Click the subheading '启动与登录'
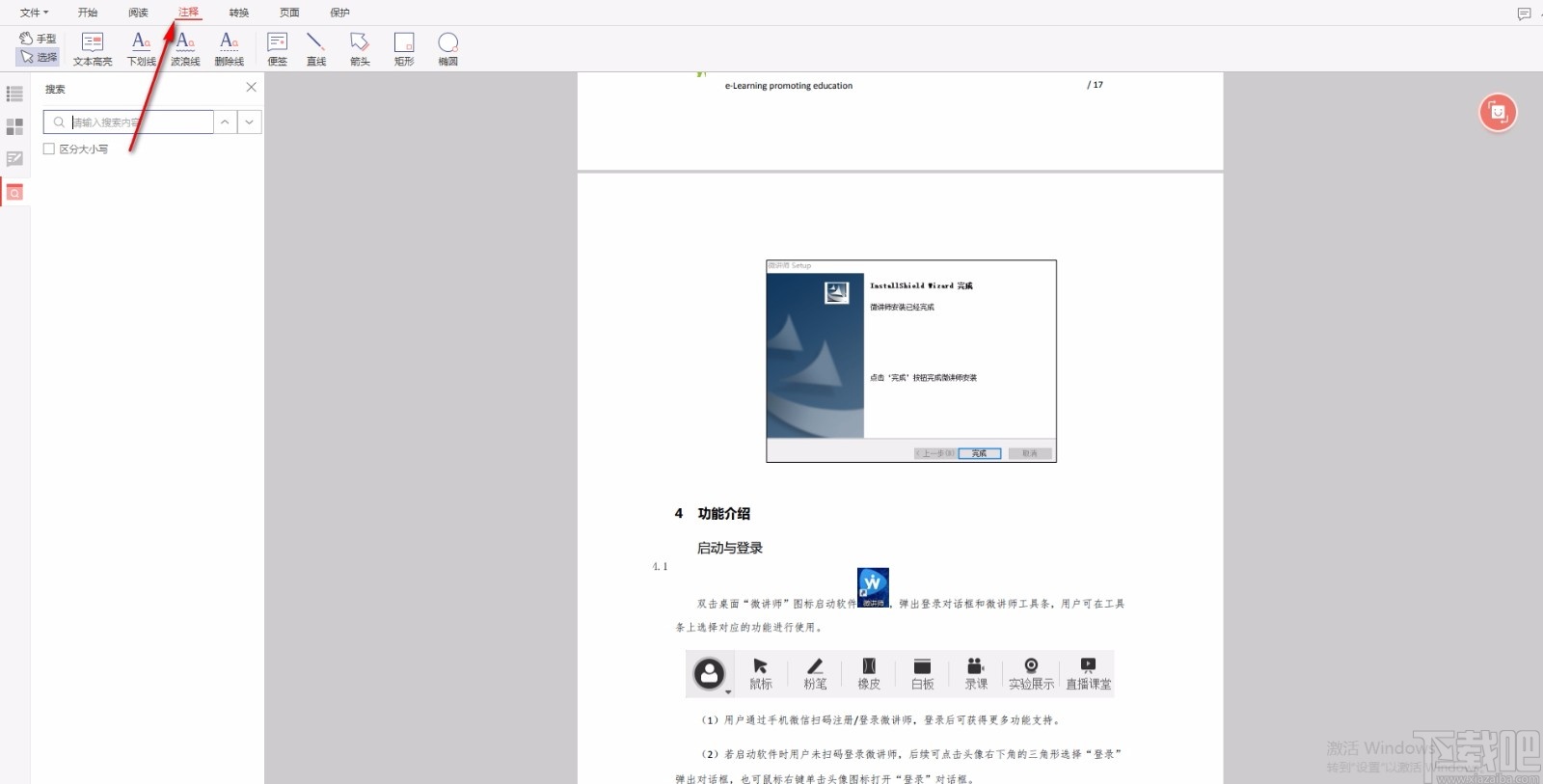The width and height of the screenshot is (1543, 784). coord(730,548)
